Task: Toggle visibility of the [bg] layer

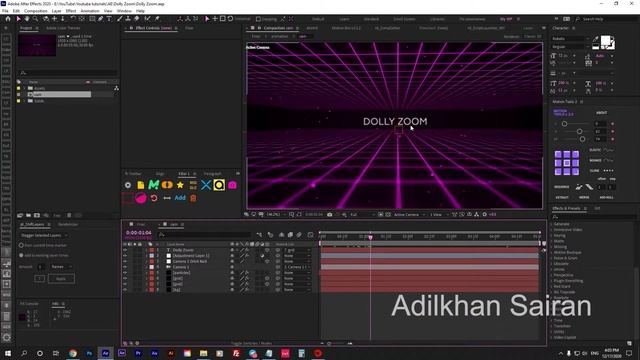Action: pyautogui.click(x=125, y=290)
